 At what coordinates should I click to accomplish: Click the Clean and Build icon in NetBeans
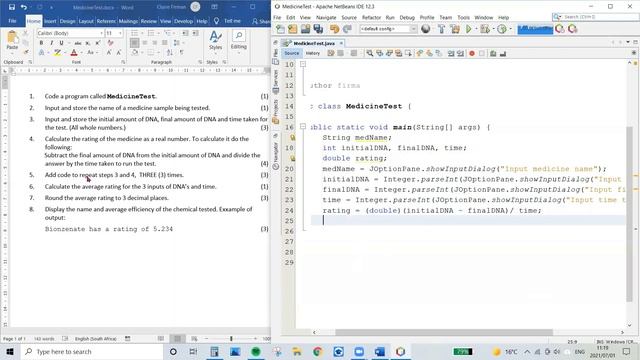(x=455, y=29)
